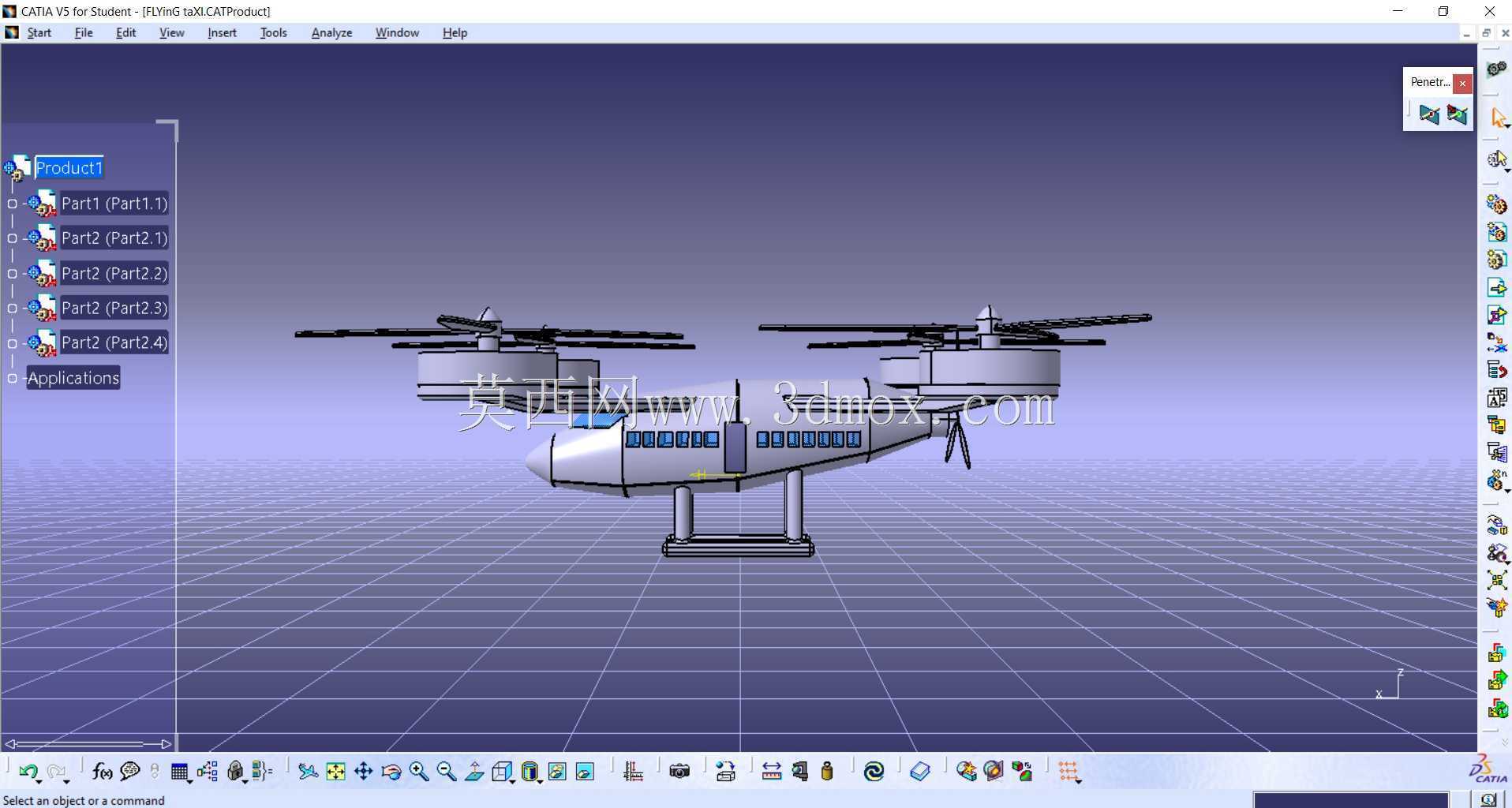Open the Measure Inertia weight icon
1512x808 pixels.
pos(827,772)
